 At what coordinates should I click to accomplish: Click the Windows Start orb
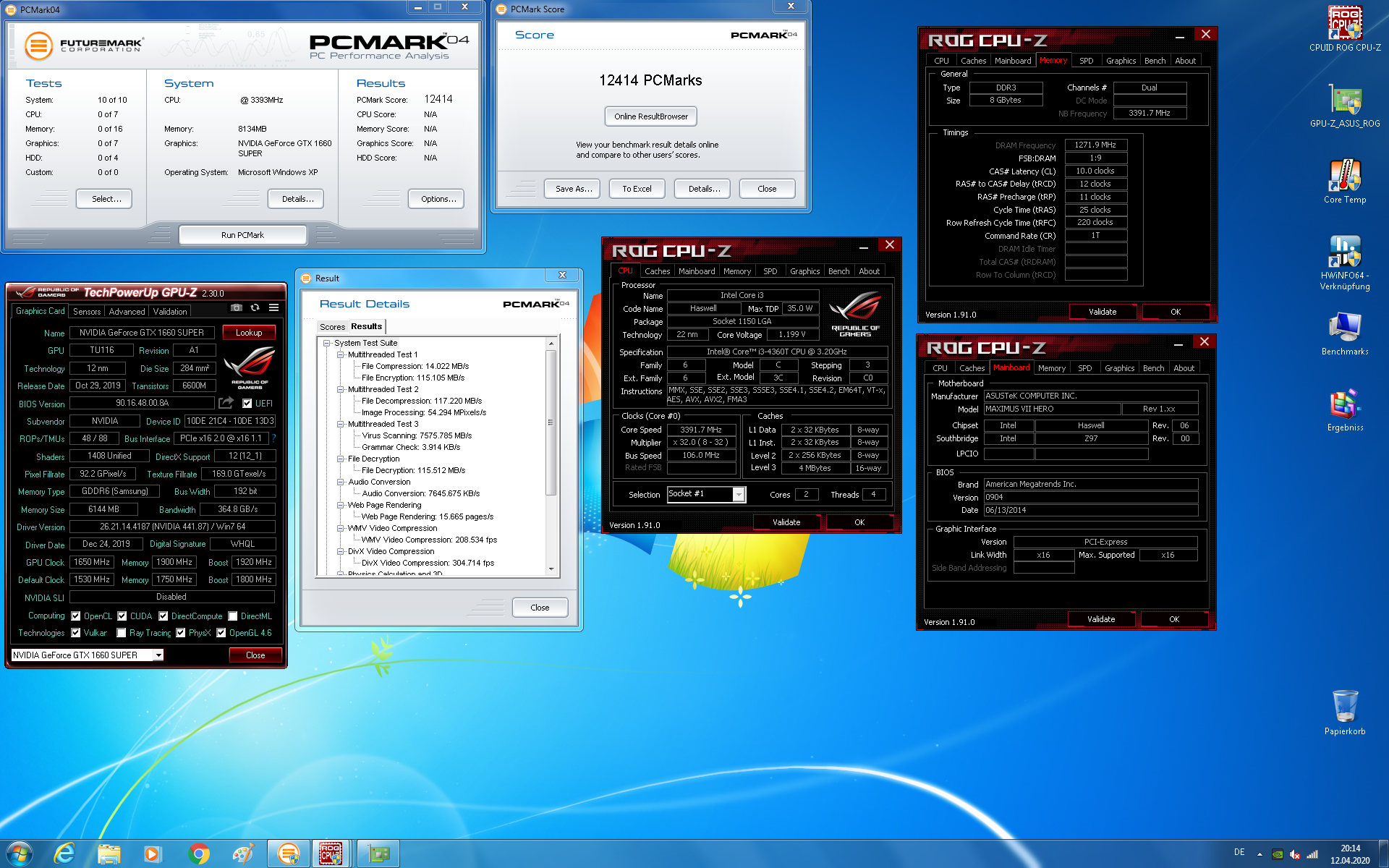coord(20,854)
